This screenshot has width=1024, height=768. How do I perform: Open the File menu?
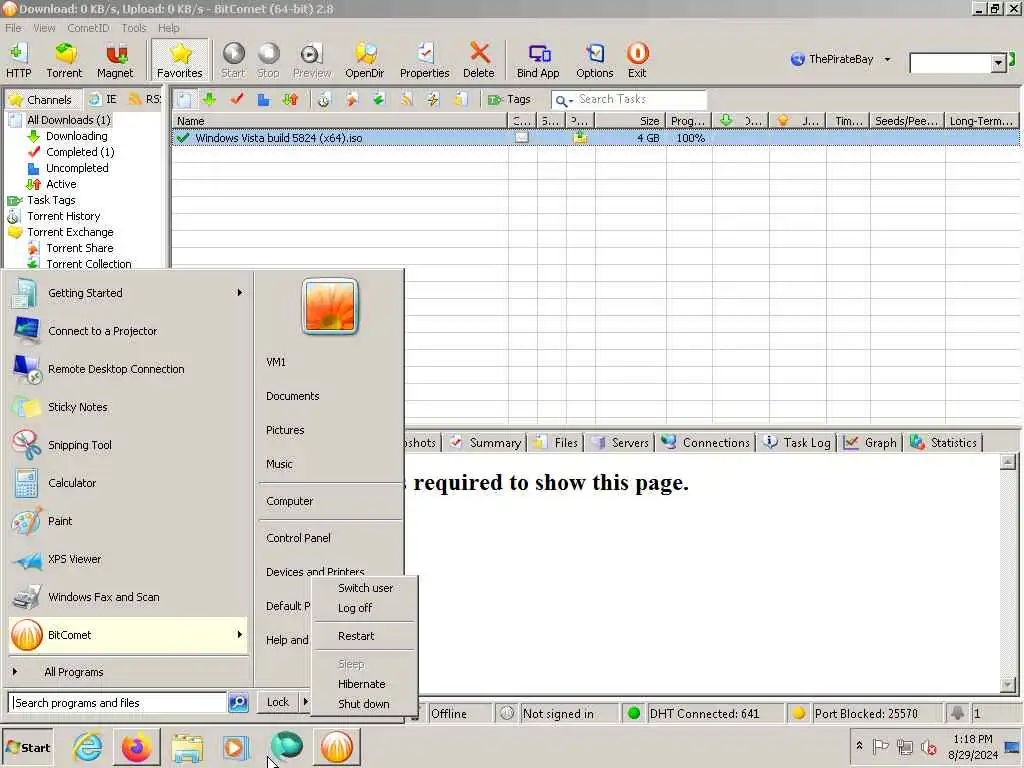coord(13,28)
